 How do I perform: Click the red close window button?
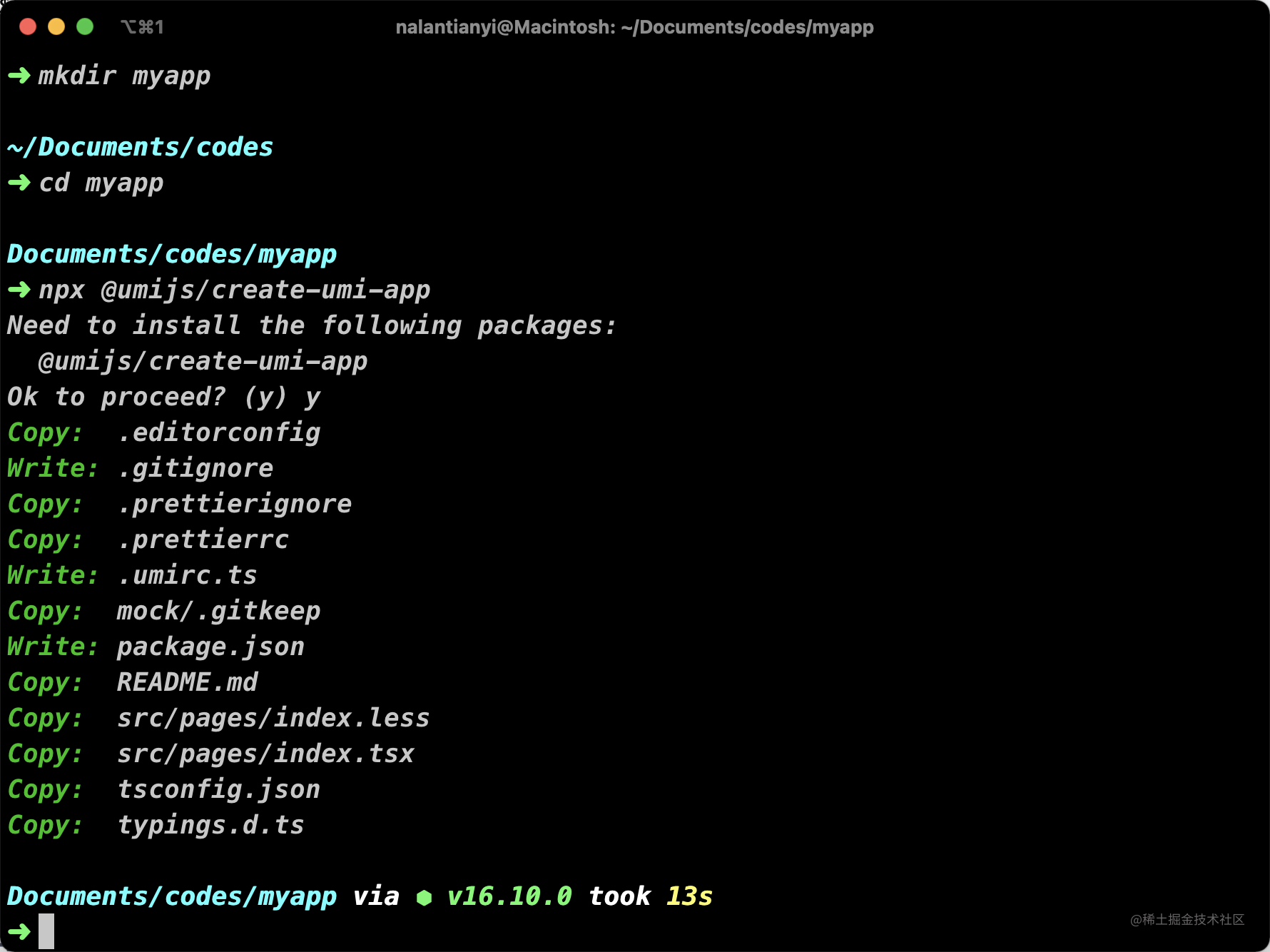click(28, 26)
